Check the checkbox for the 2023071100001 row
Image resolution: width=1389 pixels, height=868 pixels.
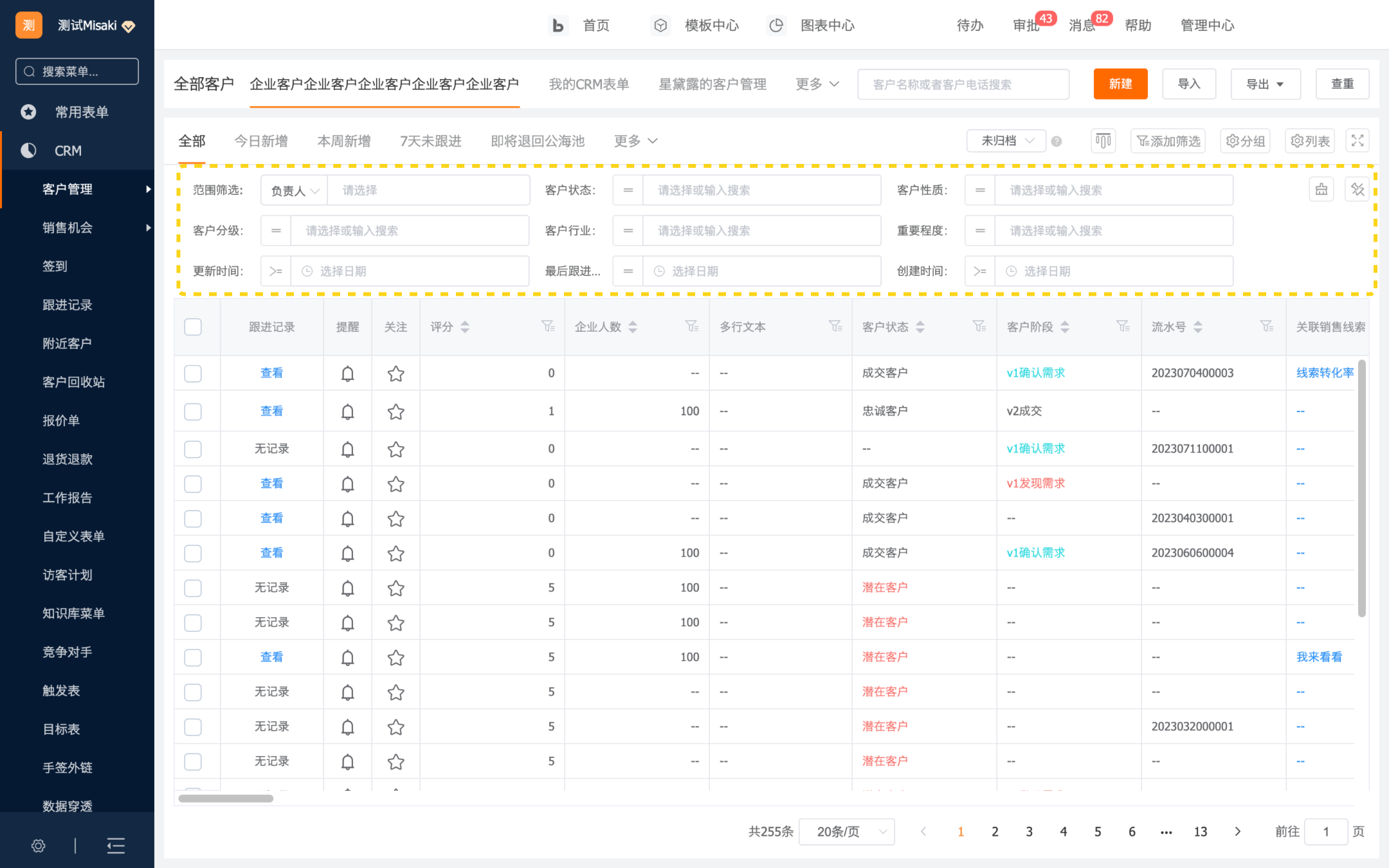(x=193, y=449)
